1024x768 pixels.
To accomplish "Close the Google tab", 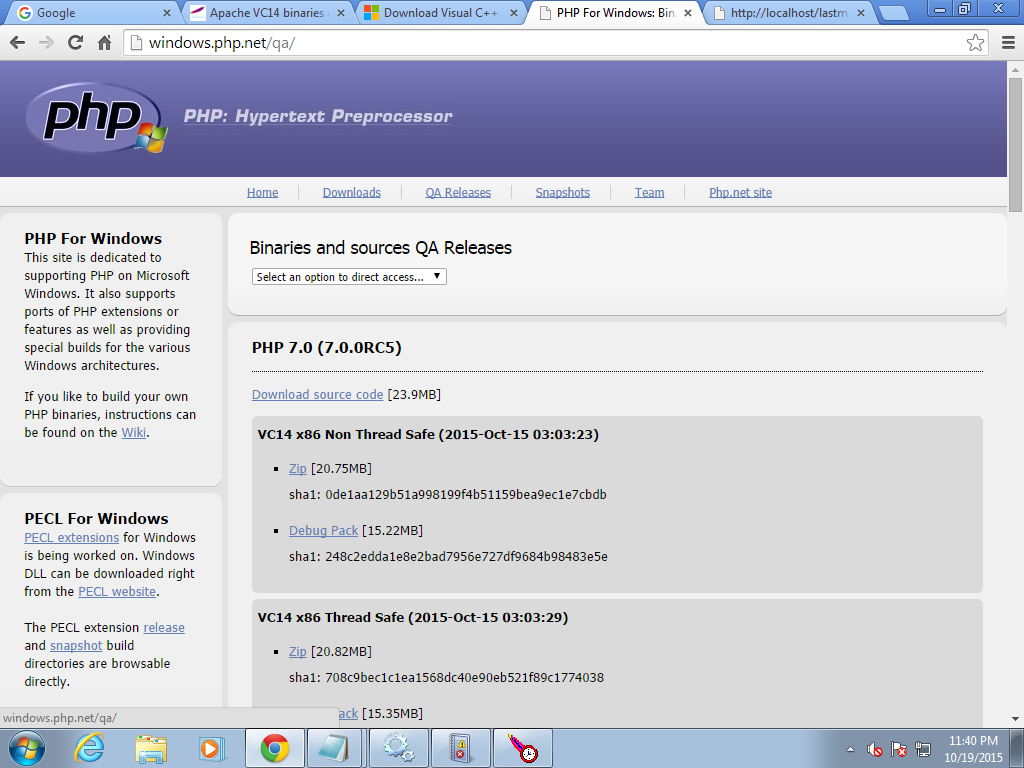I will [x=167, y=13].
